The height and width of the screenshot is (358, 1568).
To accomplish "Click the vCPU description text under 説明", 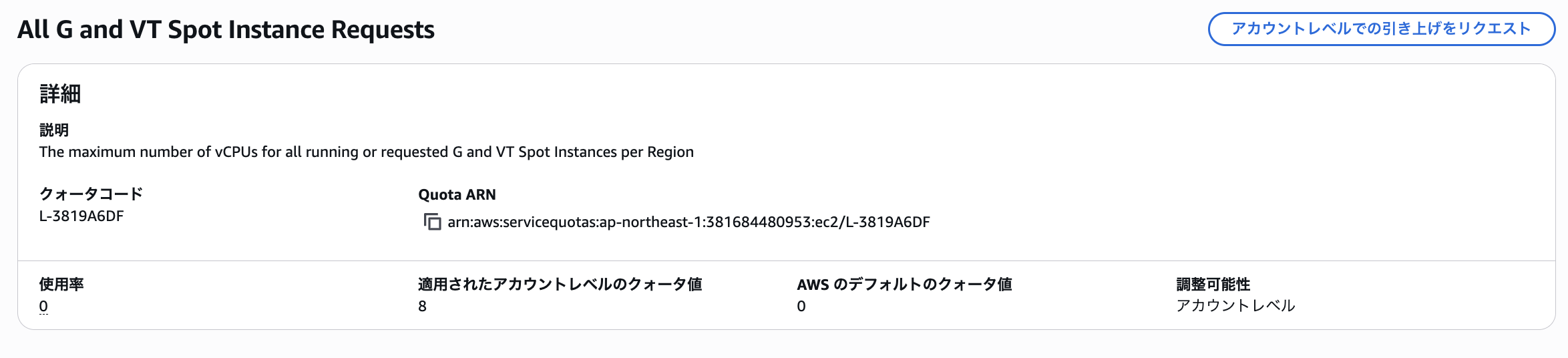I will coord(366,152).
